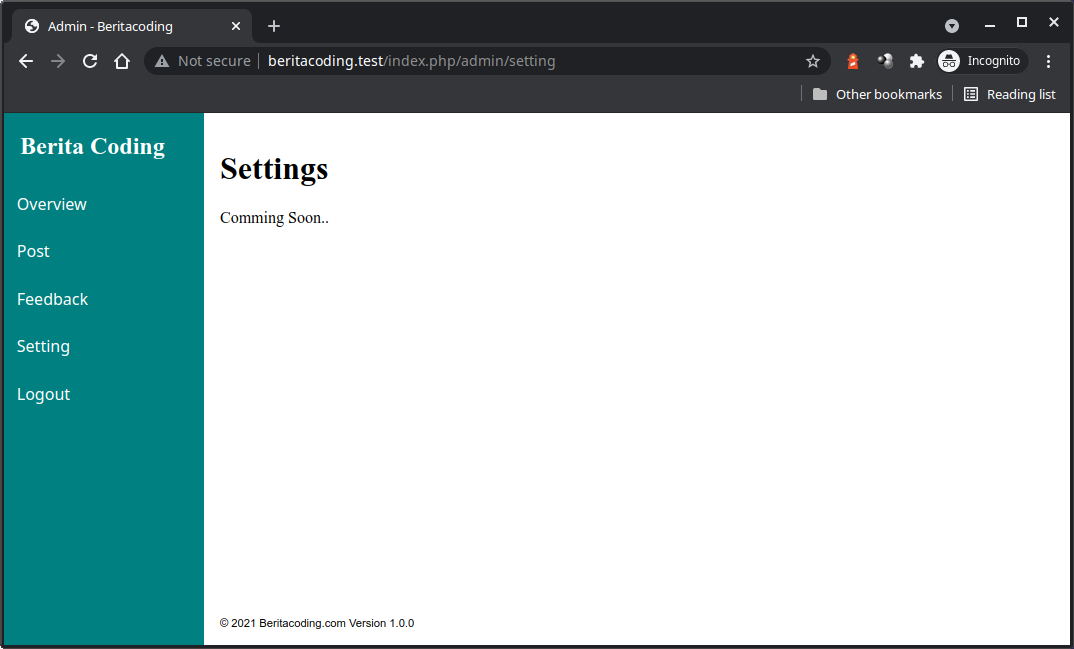The image size is (1074, 649).
Task: Open Overview in the sidebar
Action: tap(52, 204)
